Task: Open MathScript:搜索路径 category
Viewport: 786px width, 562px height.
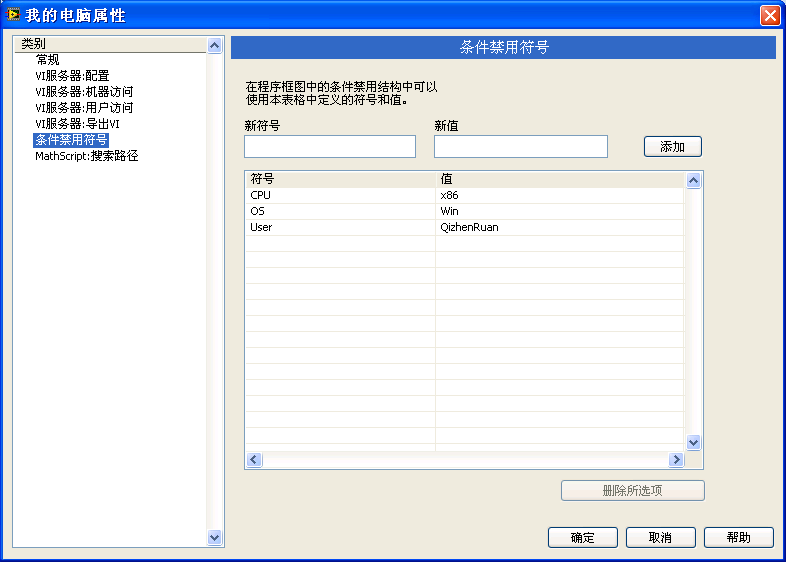Action: (x=86, y=156)
